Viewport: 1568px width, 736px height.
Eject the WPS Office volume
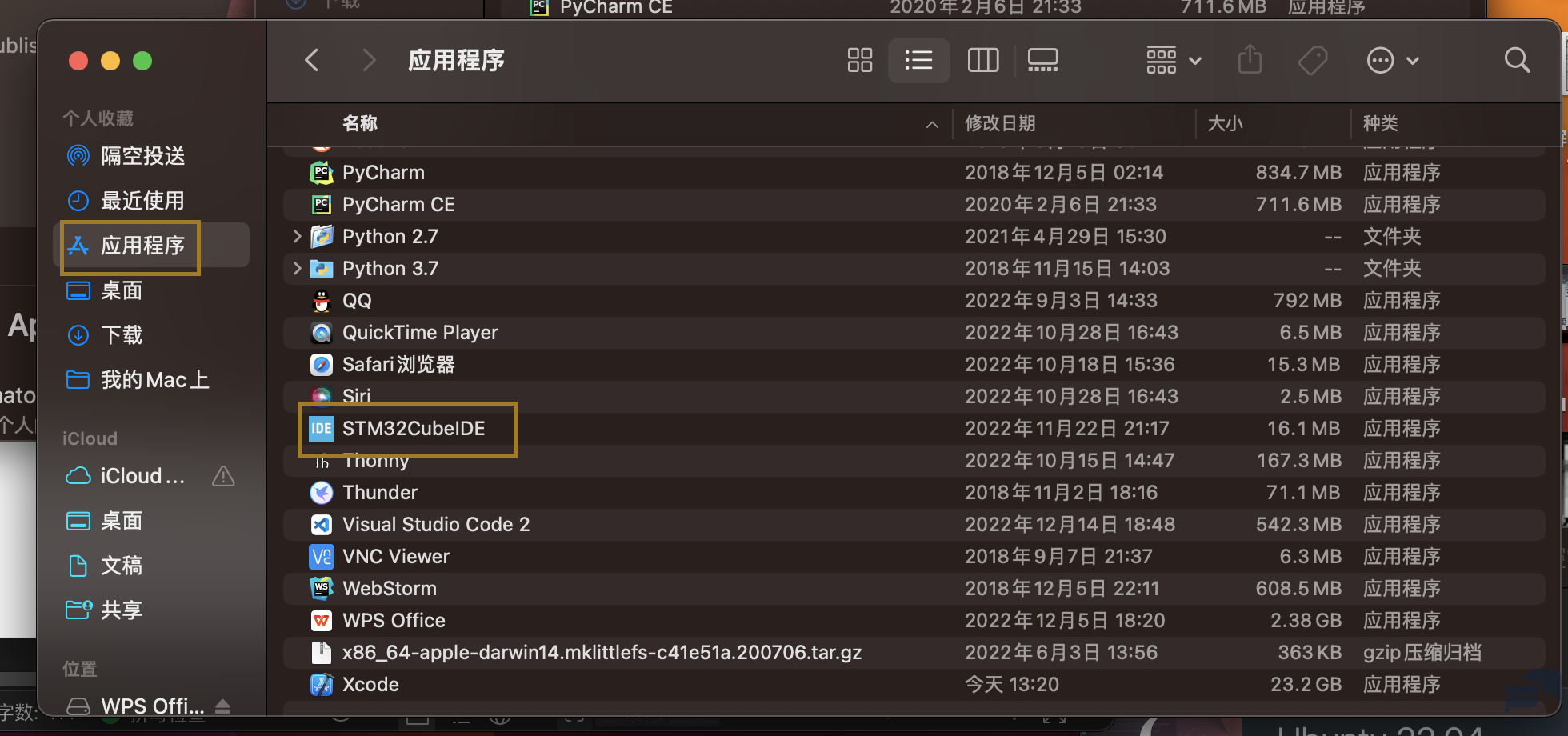[x=223, y=706]
